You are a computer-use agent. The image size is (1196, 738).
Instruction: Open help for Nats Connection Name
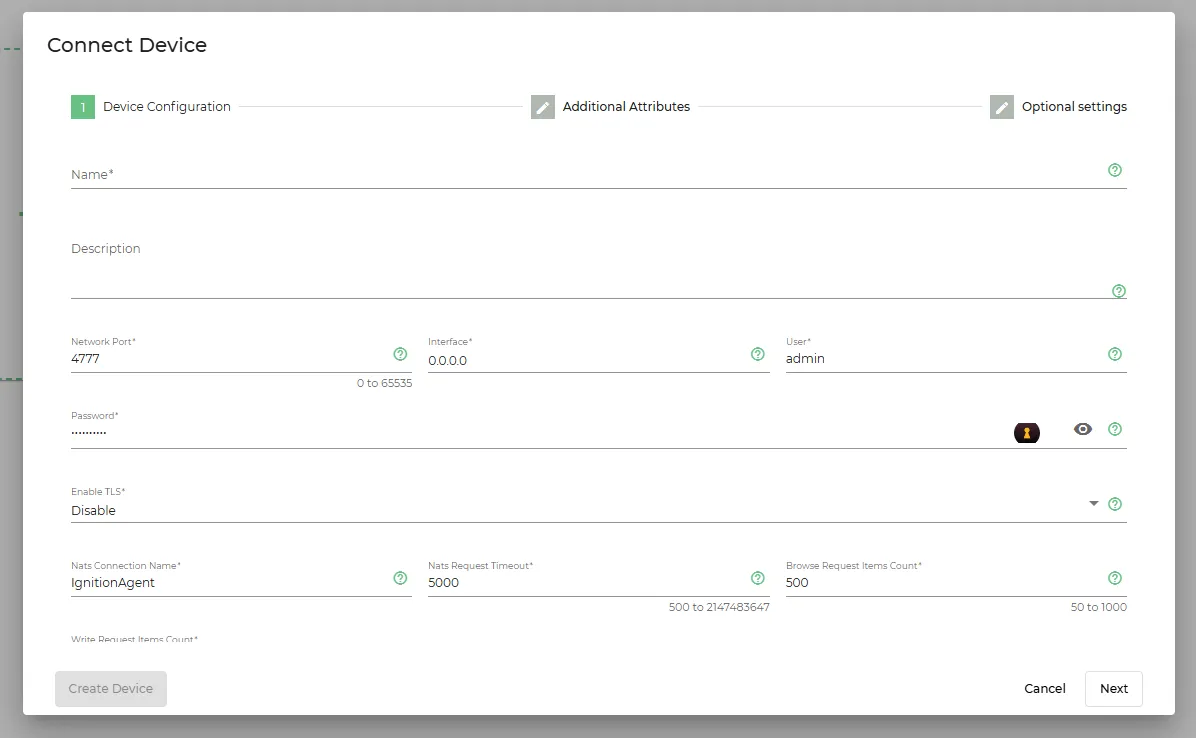pos(400,578)
